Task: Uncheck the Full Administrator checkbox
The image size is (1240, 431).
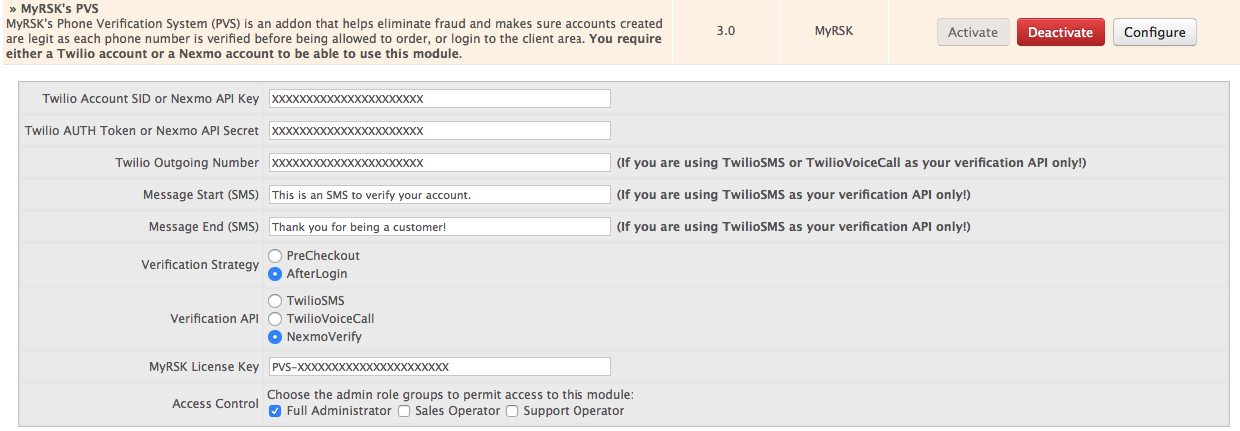Action: (x=275, y=411)
